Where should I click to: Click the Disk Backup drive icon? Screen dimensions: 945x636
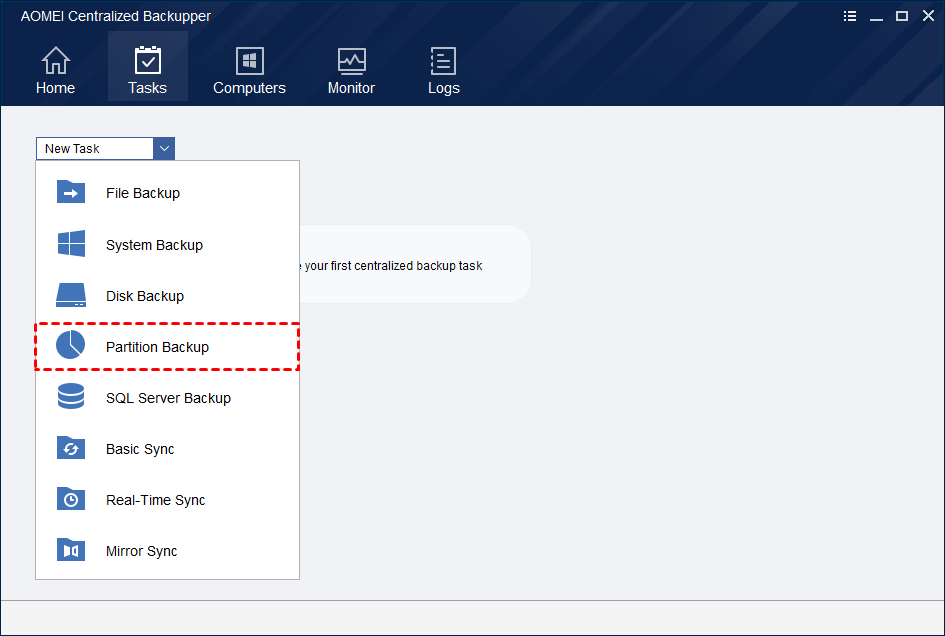click(x=71, y=295)
